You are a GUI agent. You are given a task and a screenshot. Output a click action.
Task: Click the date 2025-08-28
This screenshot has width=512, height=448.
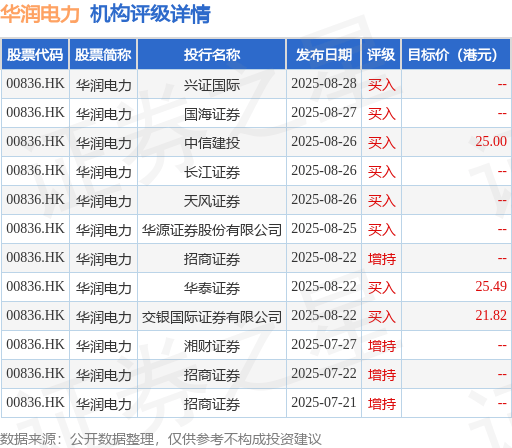324,83
